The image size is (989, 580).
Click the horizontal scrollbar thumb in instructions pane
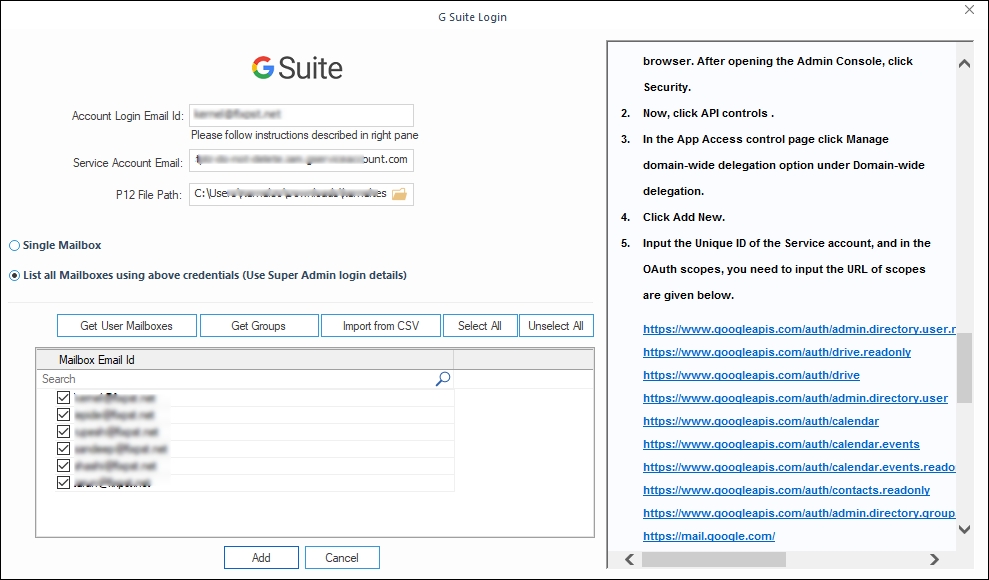[x=714, y=559]
